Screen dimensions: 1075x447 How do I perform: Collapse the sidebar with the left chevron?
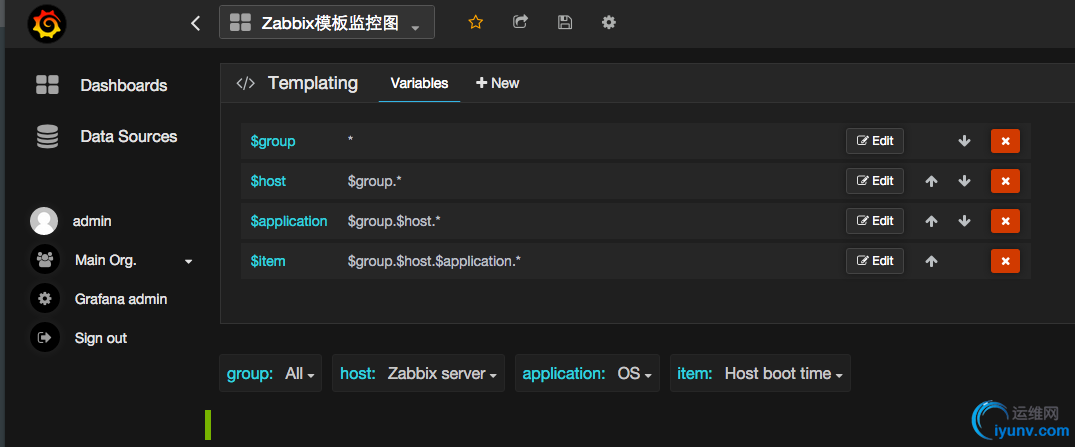coord(196,23)
